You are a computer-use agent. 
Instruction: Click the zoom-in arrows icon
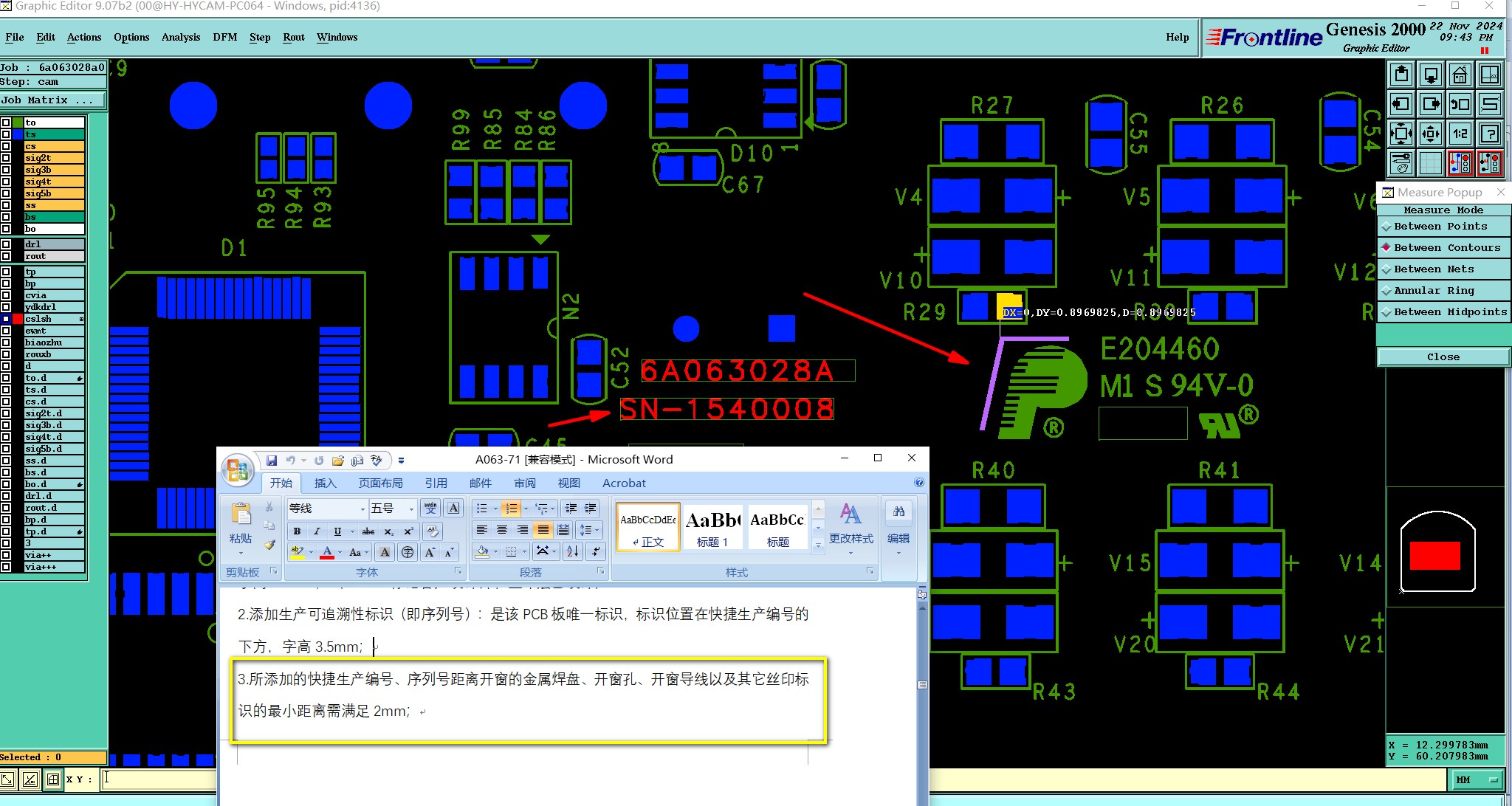coord(1401,134)
